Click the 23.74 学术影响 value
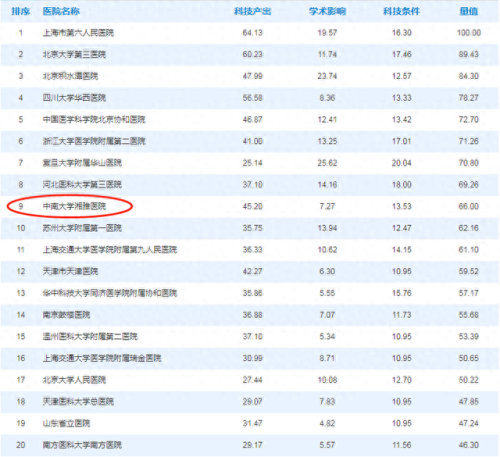This screenshot has height=457, width=500. (x=327, y=76)
